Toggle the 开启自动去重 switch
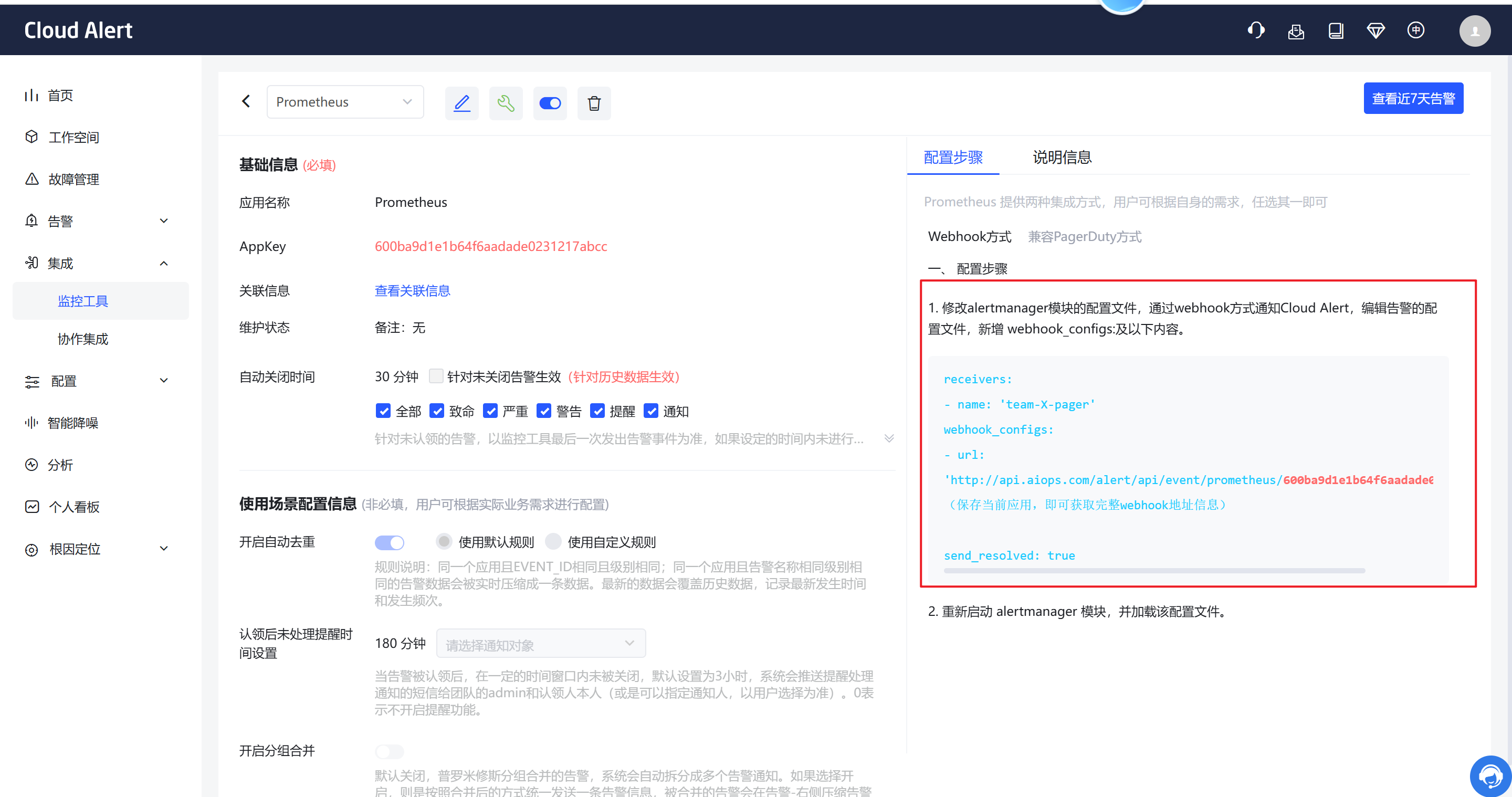Screen dimensions: 1512x797 coord(390,542)
